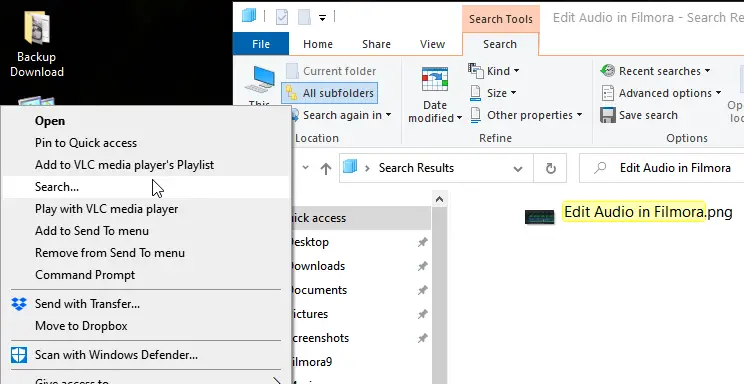Viewport: 744px width, 384px height.
Task: Click the Dropbox icon beside Send with Transfer
Action: [19, 304]
